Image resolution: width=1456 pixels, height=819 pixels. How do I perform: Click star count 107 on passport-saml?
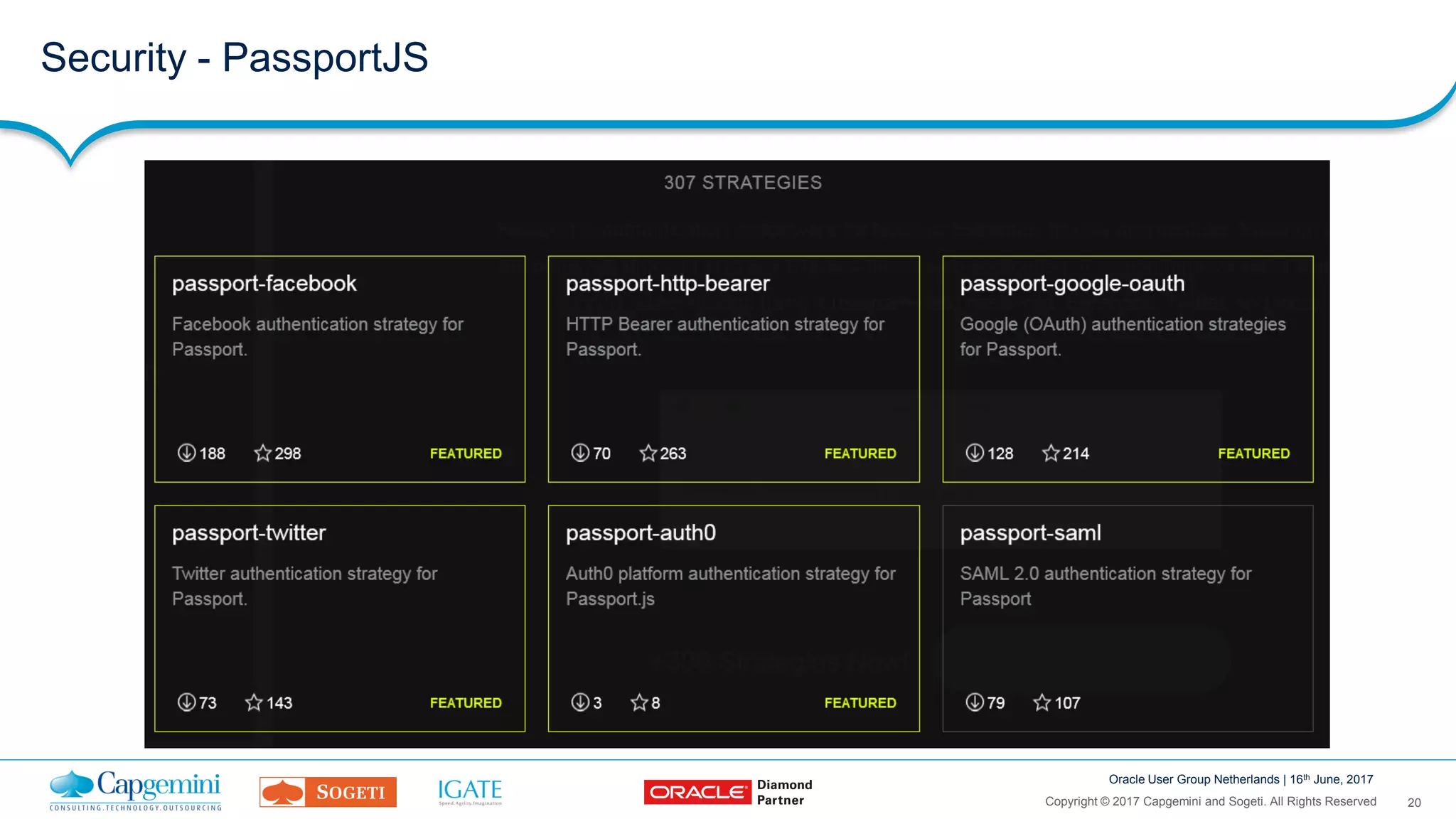tap(1067, 703)
